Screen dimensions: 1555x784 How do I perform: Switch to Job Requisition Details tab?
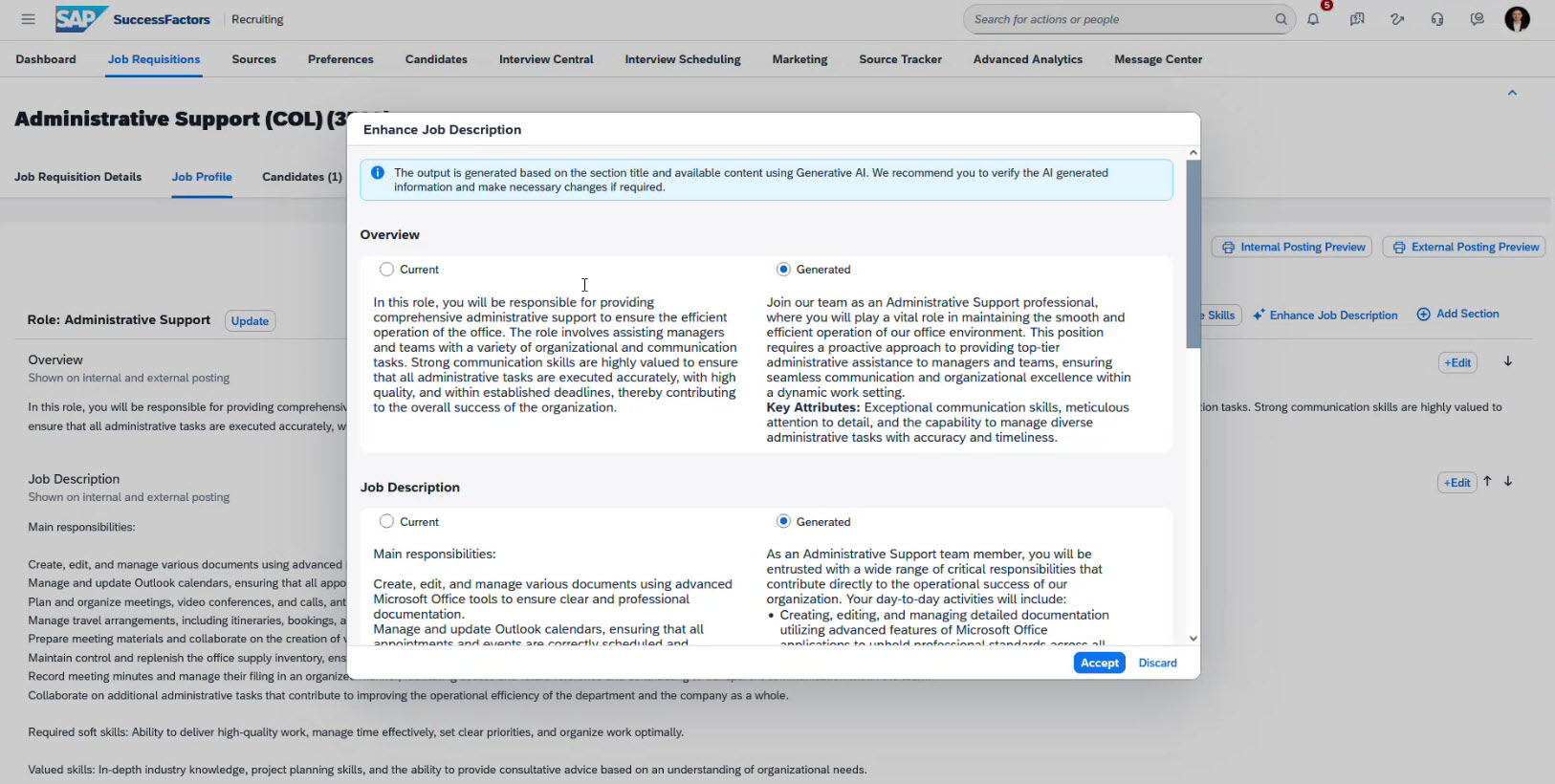tap(77, 177)
